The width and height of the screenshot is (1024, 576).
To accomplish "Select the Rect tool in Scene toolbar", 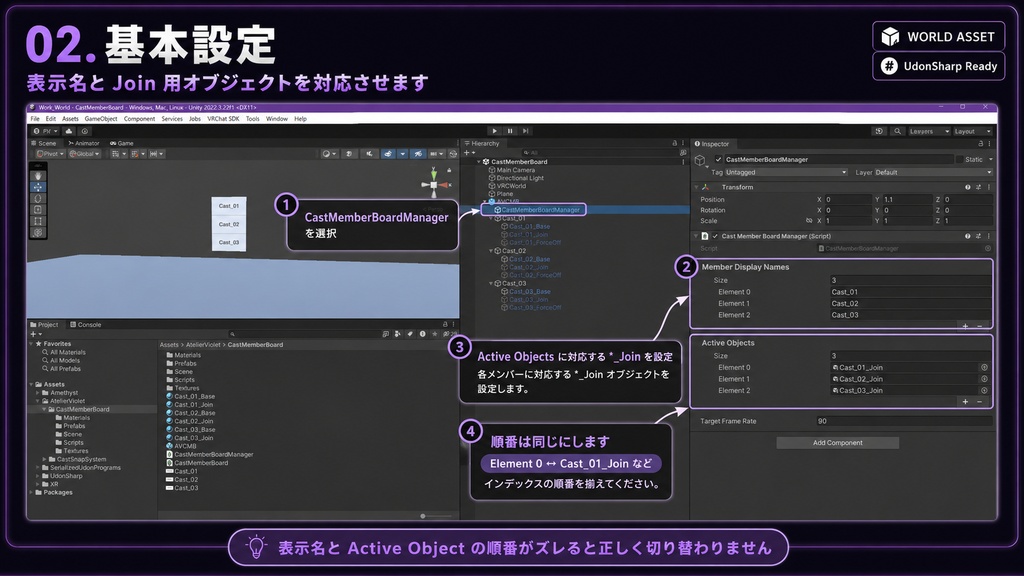I will (38, 221).
